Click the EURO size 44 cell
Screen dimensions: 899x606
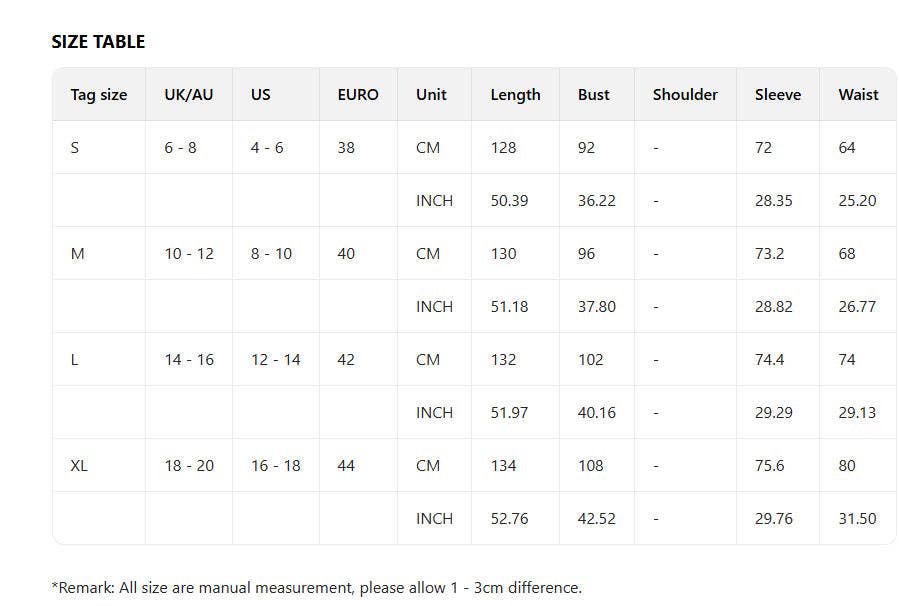click(346, 466)
